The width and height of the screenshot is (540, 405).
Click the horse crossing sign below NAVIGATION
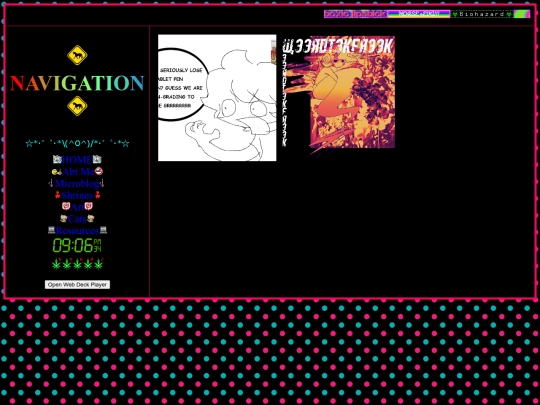(77, 106)
